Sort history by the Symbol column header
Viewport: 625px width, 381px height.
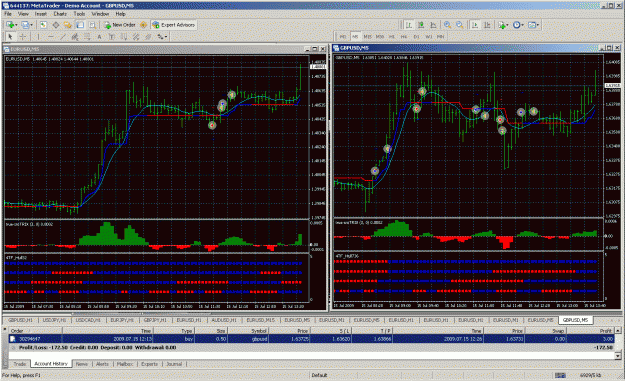248,330
